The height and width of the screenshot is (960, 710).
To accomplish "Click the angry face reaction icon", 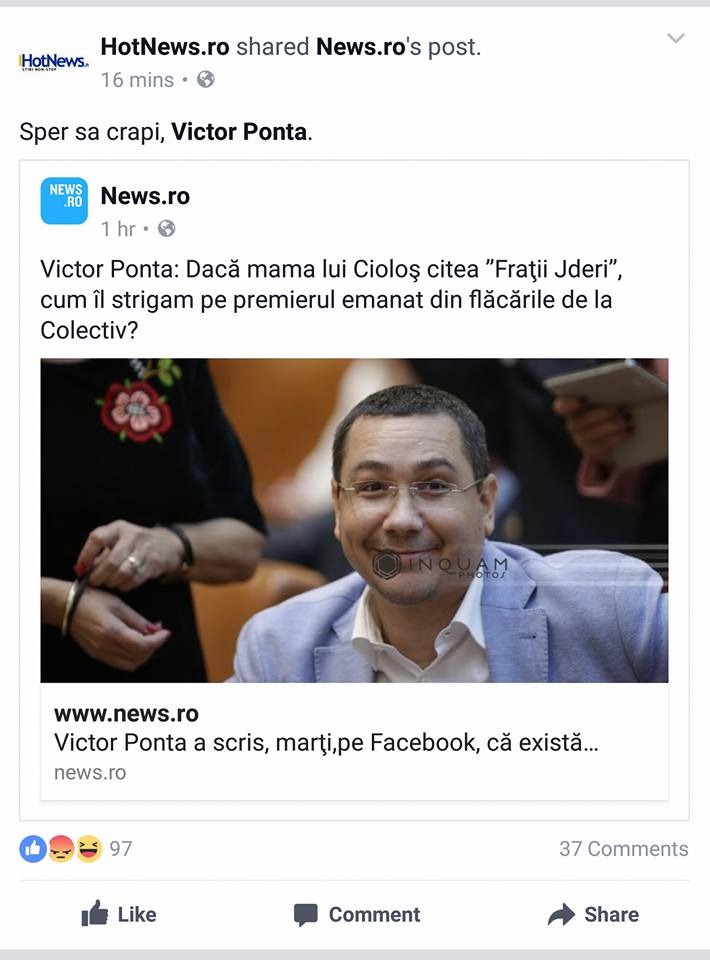I will pyautogui.click(x=61, y=849).
